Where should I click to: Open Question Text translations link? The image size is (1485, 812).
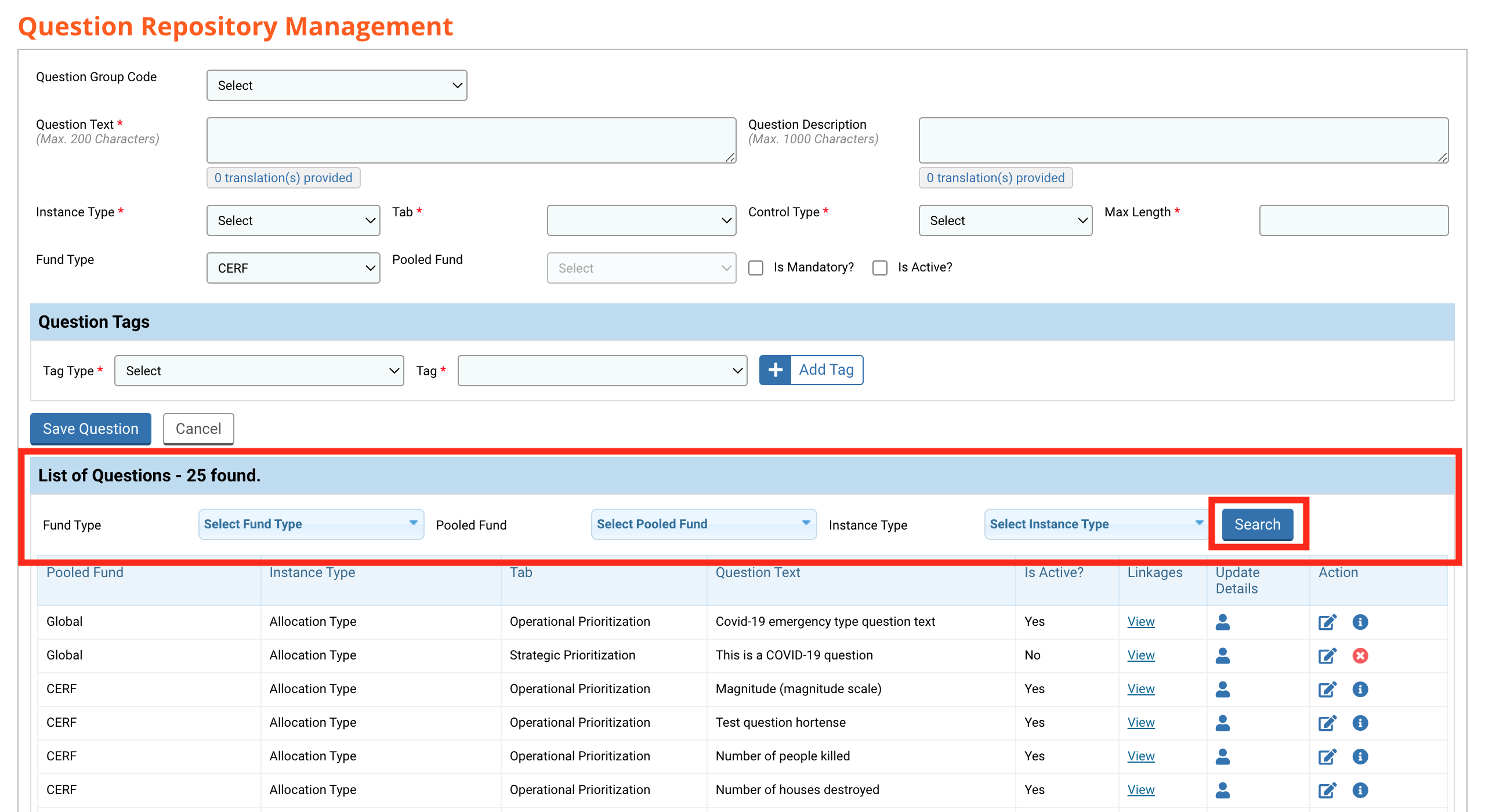pyautogui.click(x=284, y=177)
